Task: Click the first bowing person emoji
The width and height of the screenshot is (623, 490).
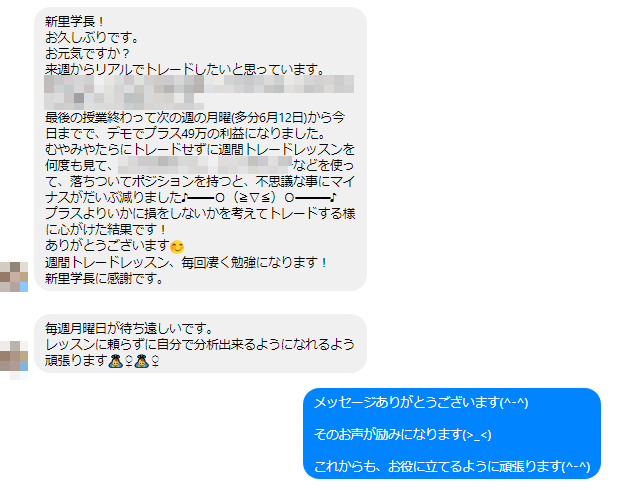Action: [116, 361]
